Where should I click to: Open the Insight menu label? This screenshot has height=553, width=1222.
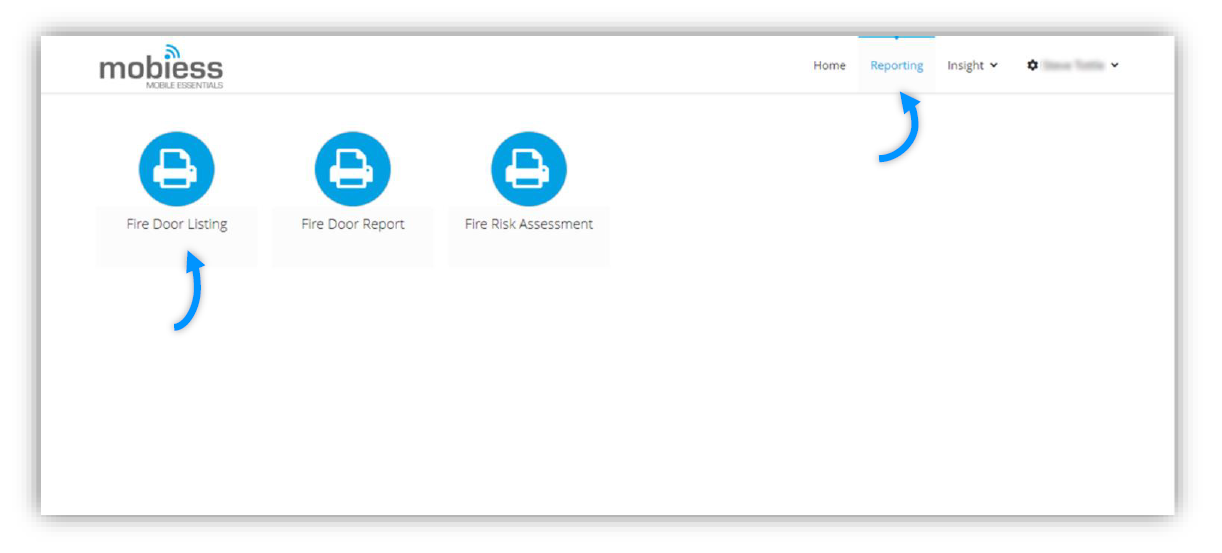pos(965,66)
